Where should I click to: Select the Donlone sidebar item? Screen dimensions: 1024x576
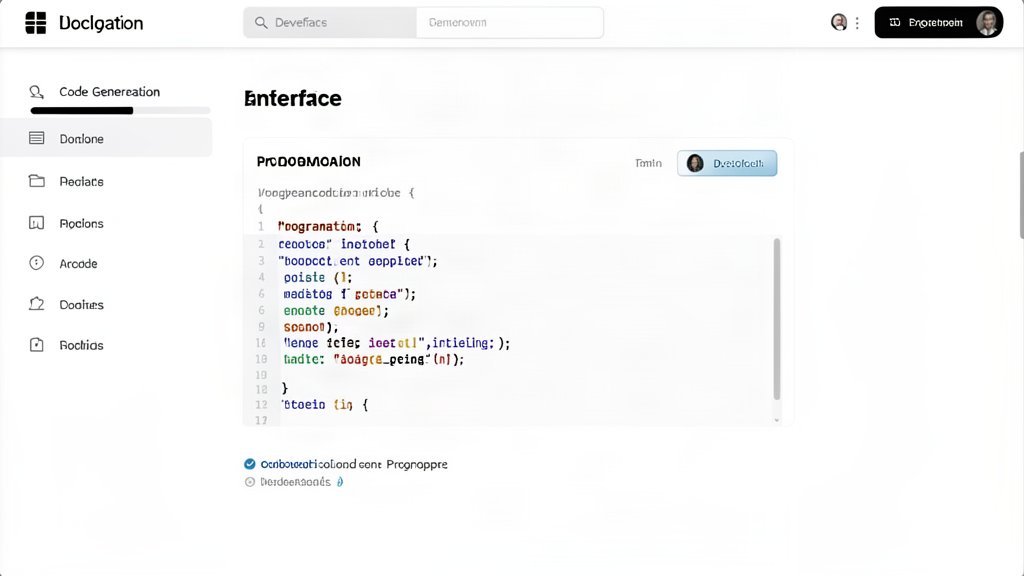106,138
